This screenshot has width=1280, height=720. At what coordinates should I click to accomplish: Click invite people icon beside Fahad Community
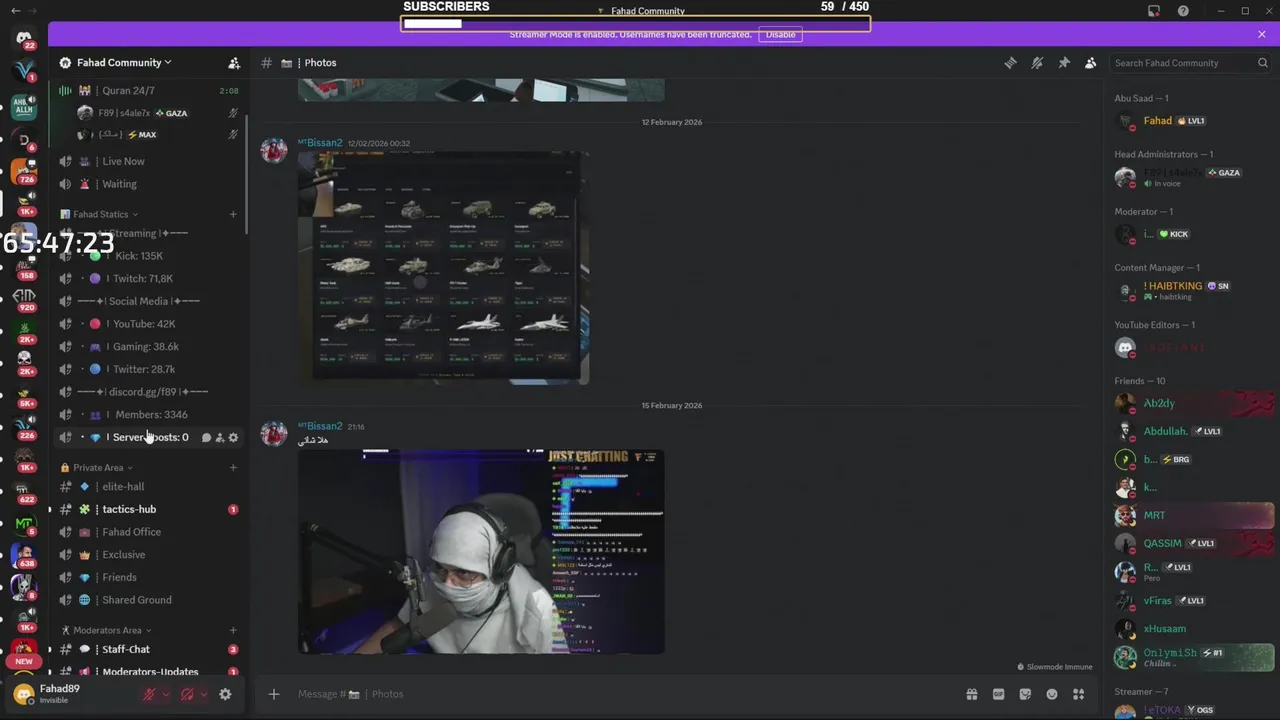coord(234,63)
